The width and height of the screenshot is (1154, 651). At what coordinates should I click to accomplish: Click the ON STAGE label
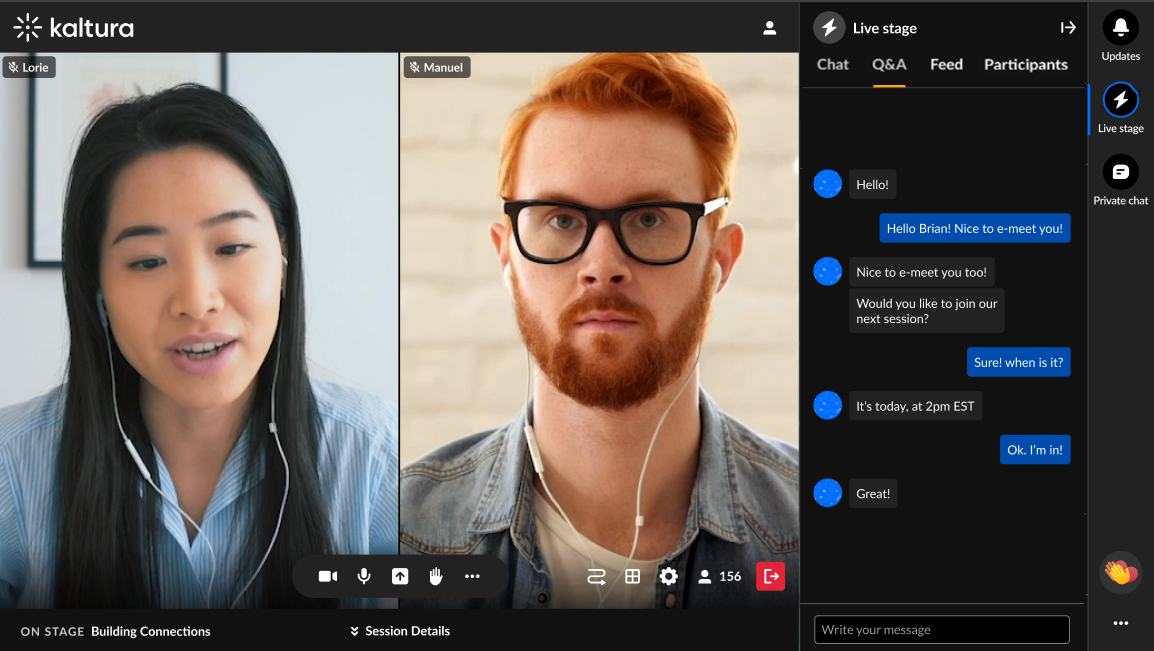[52, 631]
